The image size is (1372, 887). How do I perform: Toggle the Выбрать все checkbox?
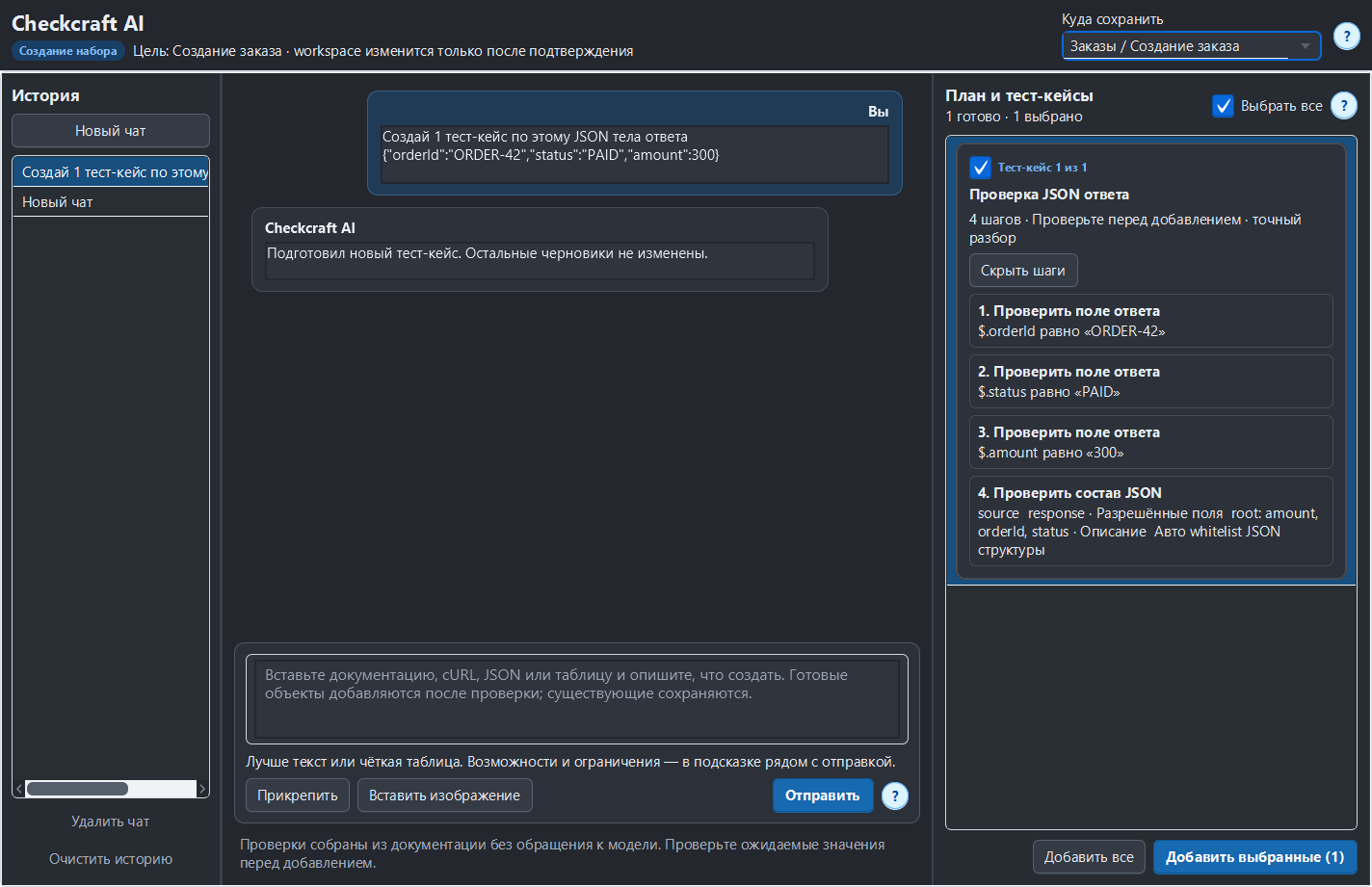click(x=1223, y=106)
